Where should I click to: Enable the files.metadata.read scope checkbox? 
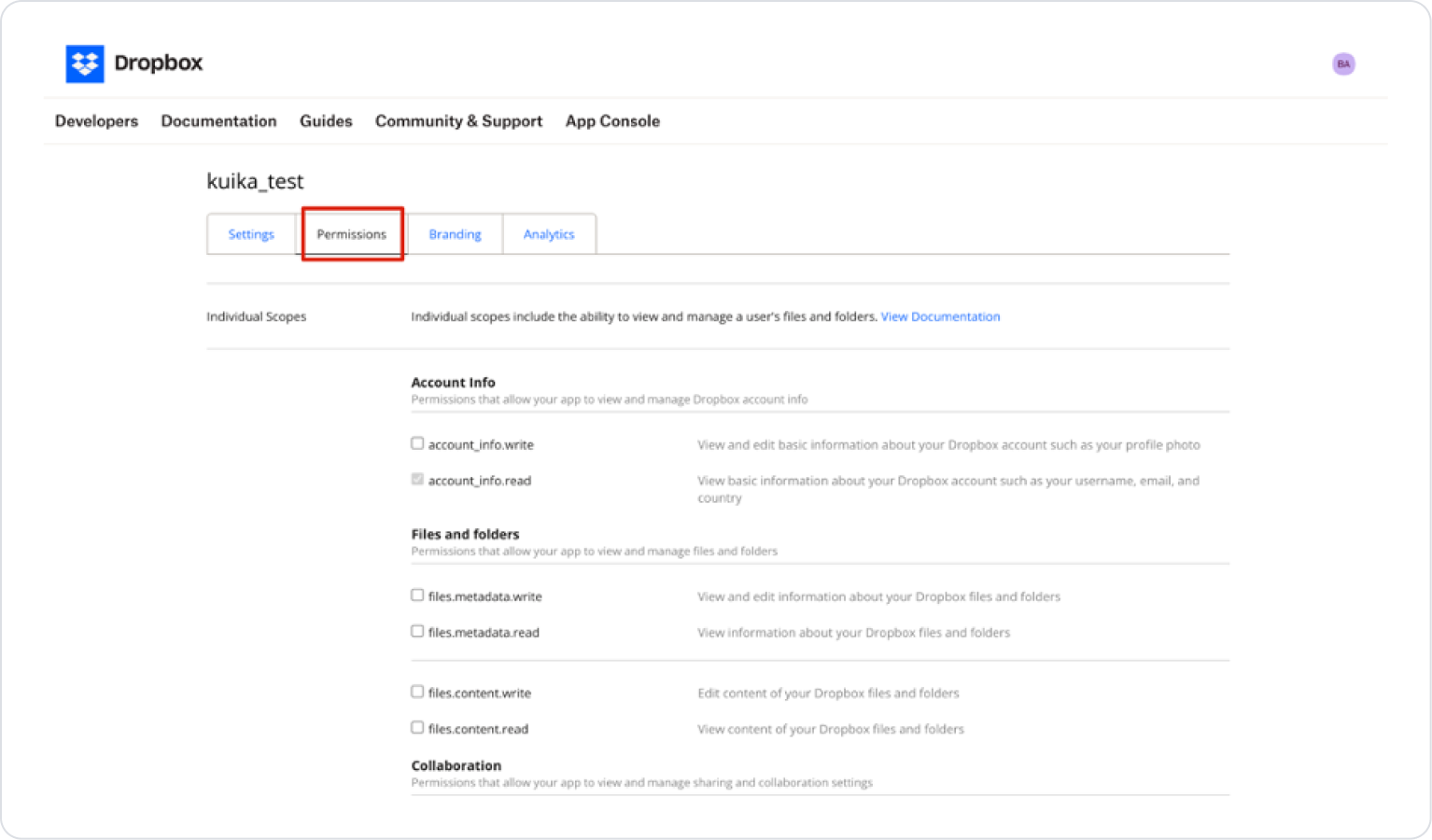click(417, 631)
